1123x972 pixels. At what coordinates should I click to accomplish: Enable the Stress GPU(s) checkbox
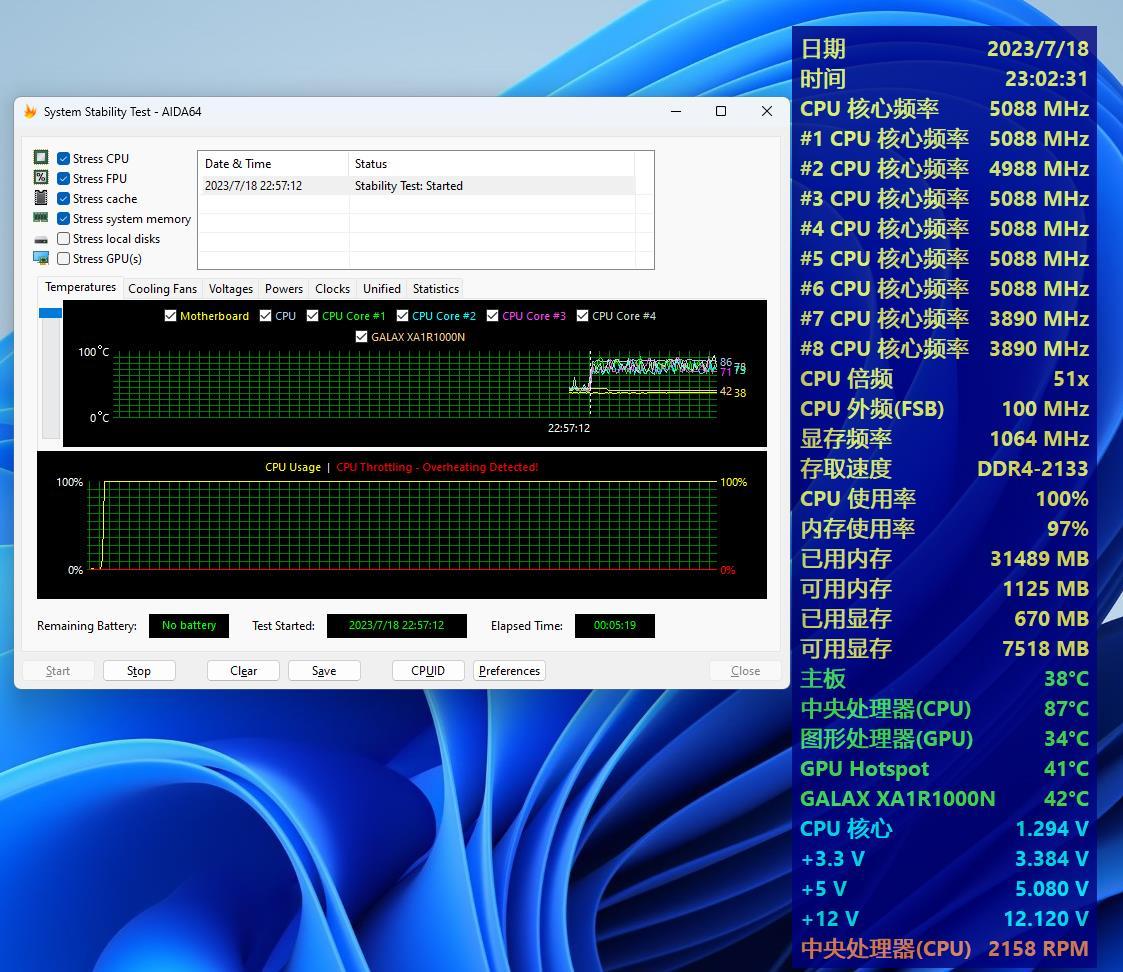[x=64, y=259]
